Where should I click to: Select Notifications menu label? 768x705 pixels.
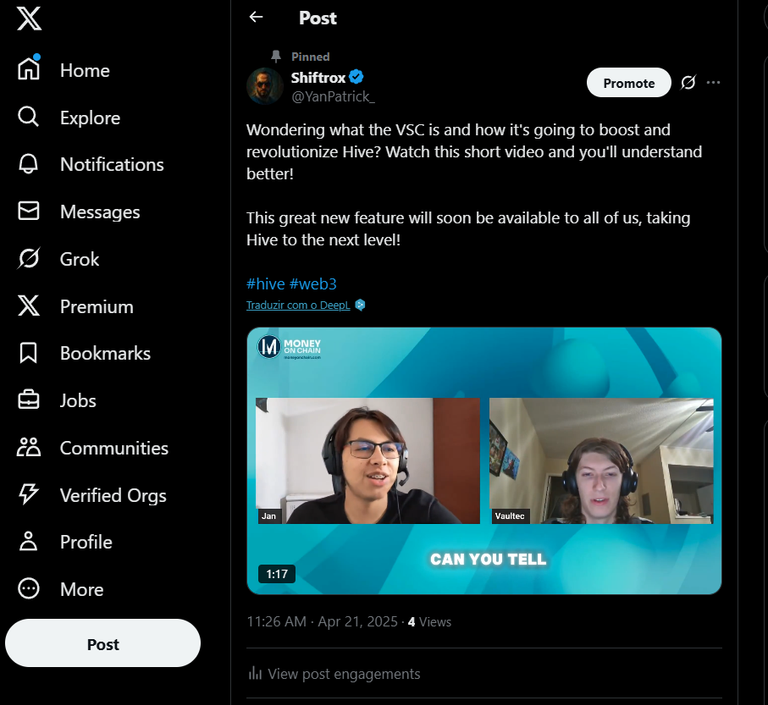click(x=112, y=165)
